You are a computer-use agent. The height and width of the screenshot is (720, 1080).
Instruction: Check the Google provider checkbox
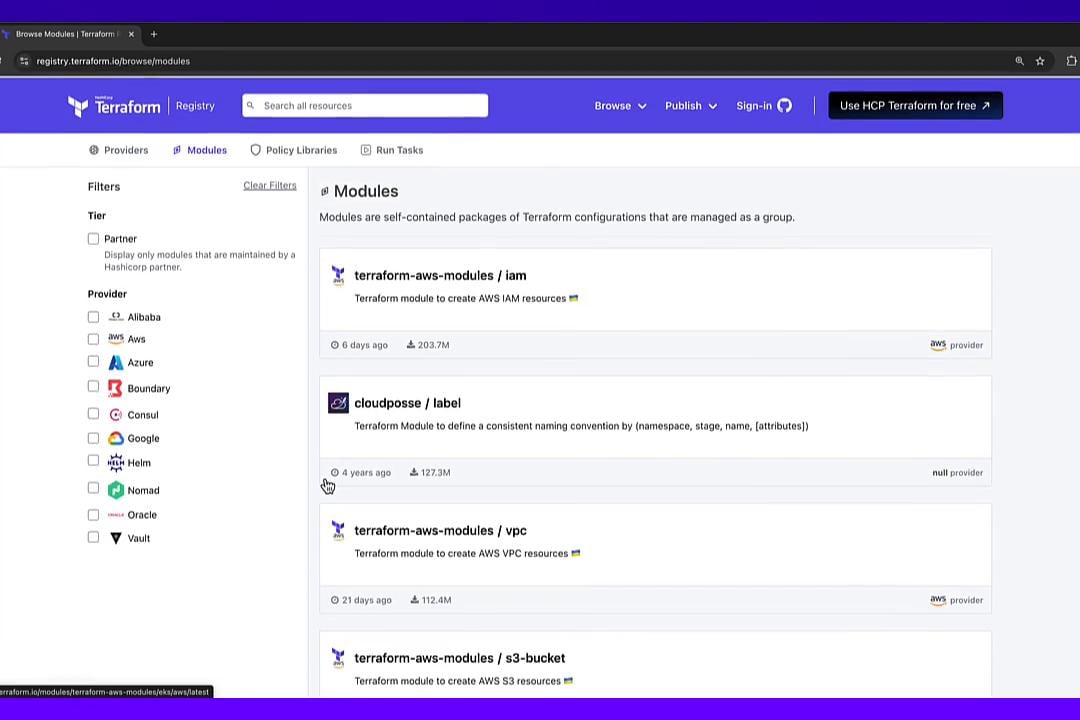pyautogui.click(x=93, y=438)
